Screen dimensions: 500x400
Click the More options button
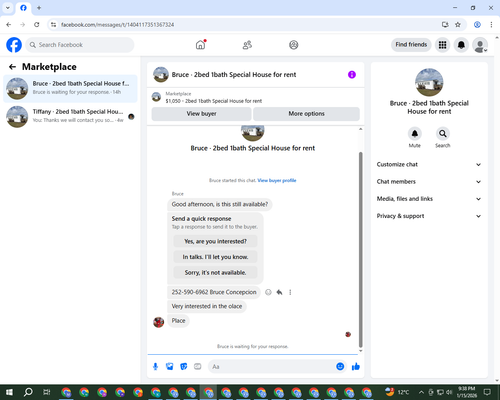(x=306, y=114)
